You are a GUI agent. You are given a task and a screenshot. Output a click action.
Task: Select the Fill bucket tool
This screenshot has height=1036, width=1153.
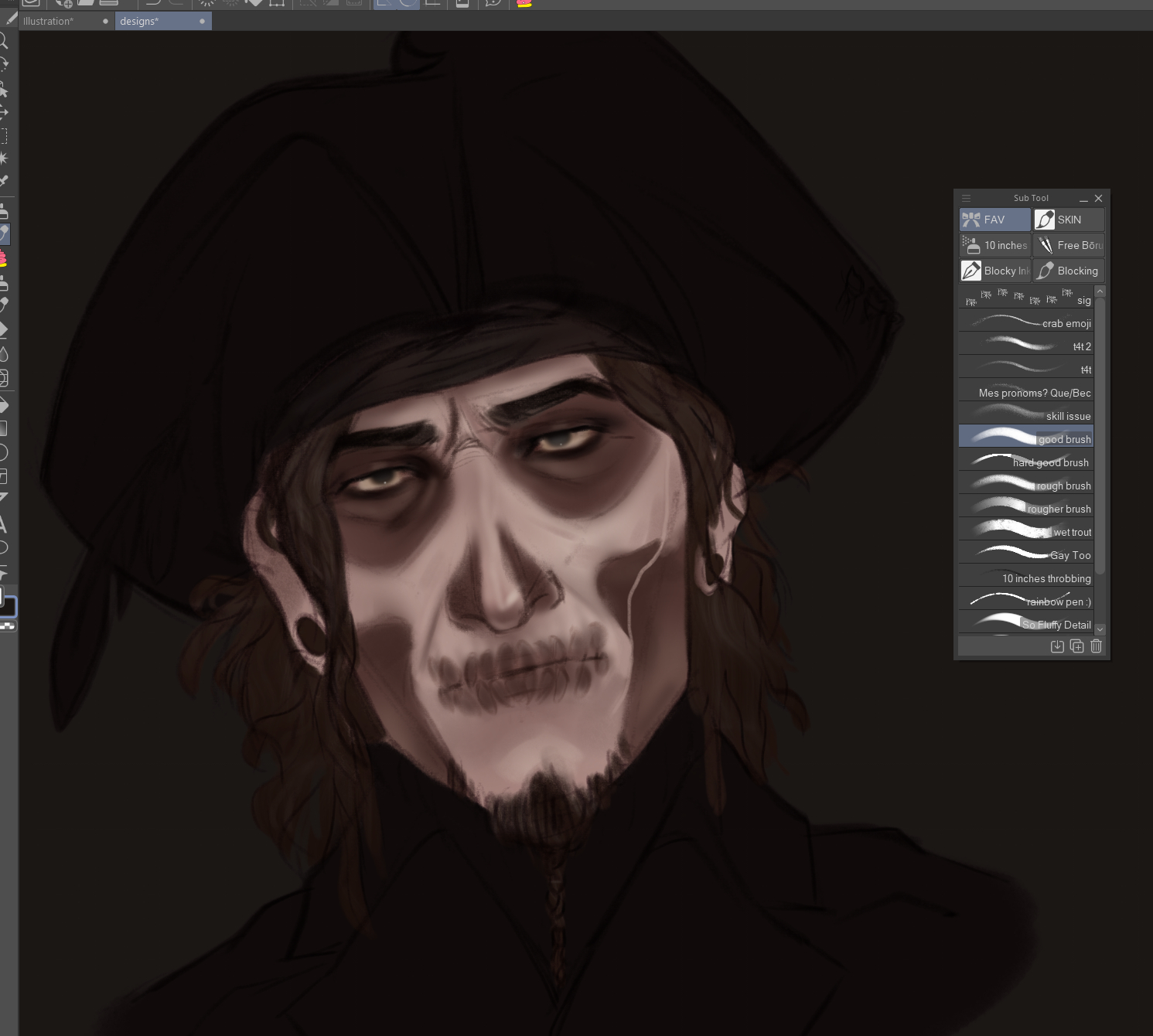coord(4,404)
